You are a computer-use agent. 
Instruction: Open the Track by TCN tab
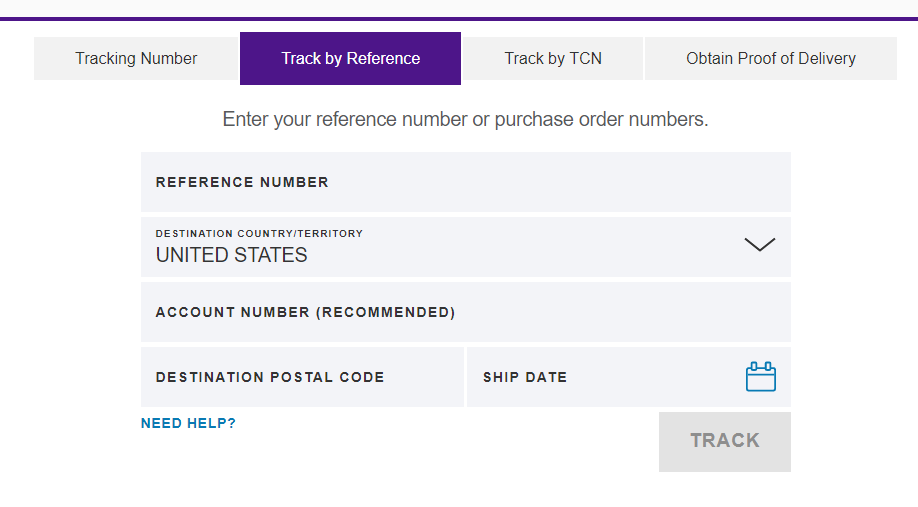coord(553,58)
